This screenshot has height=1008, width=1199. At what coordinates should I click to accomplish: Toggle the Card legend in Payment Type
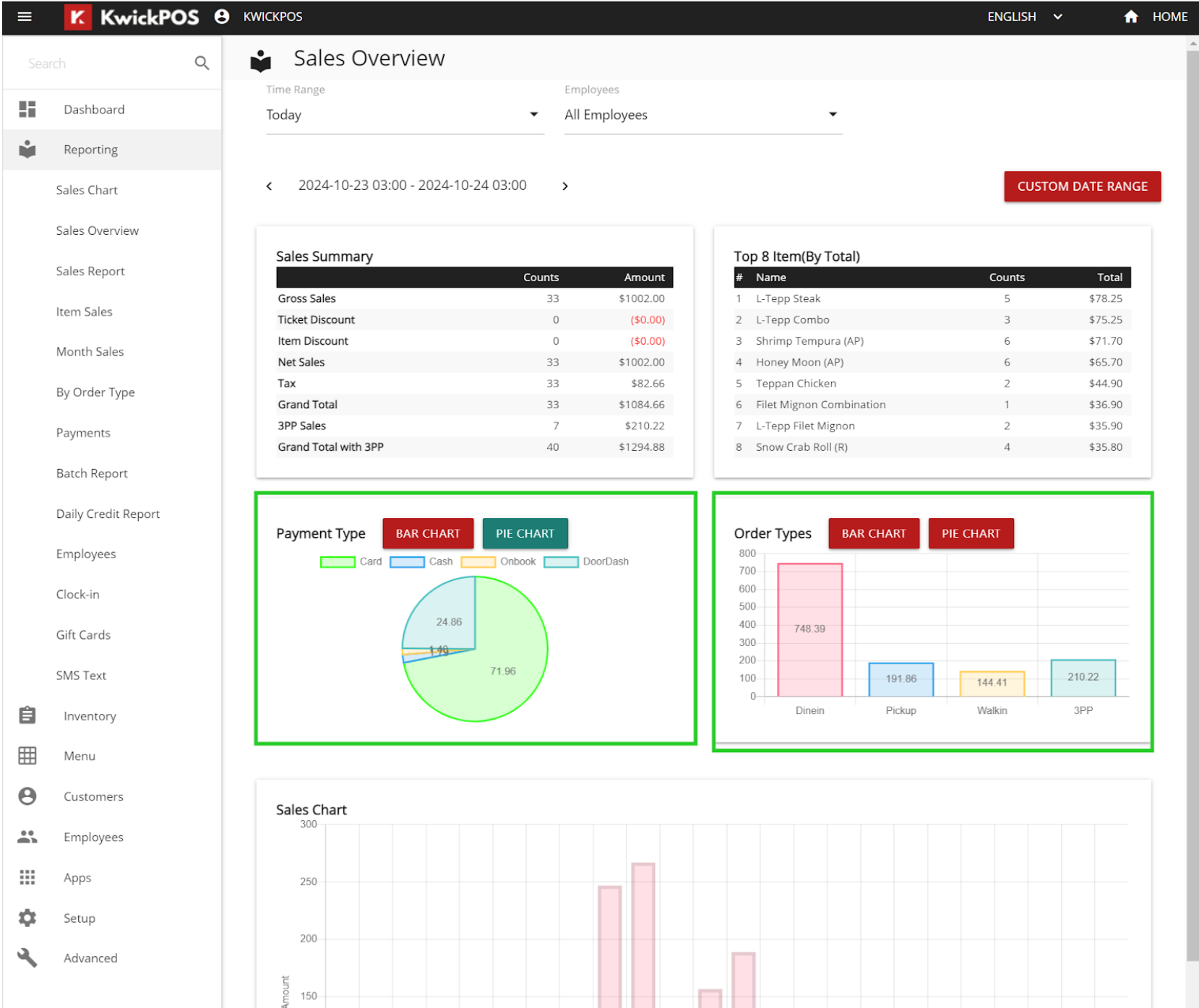(351, 561)
